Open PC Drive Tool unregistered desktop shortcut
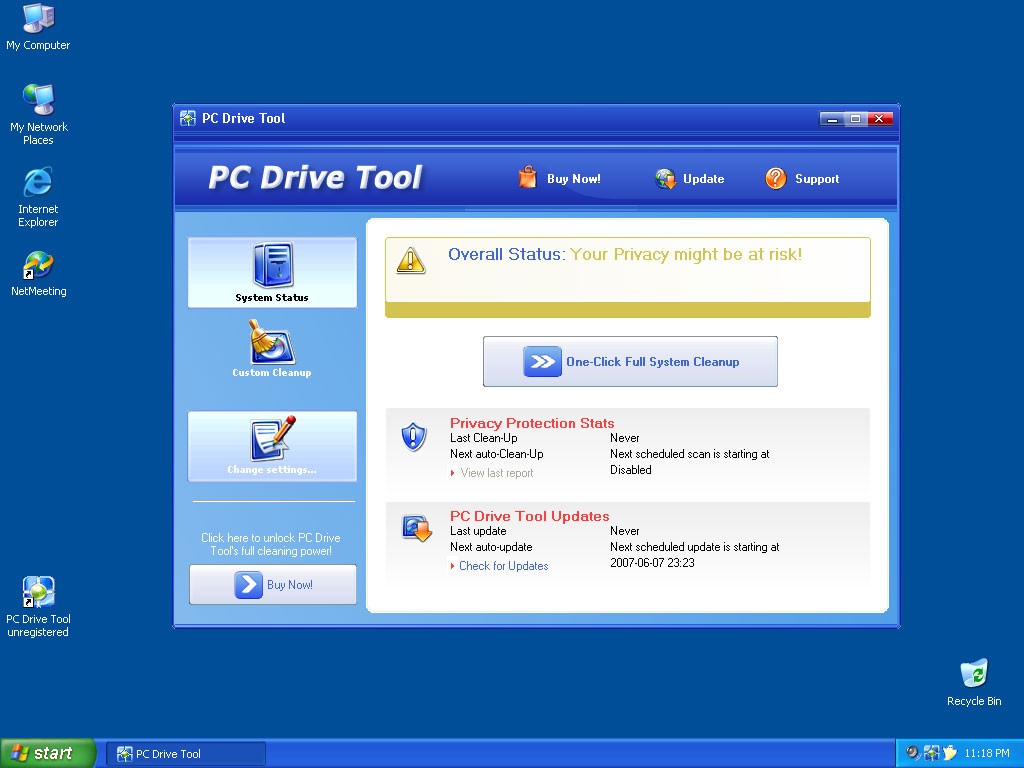The image size is (1024, 768). (38, 594)
